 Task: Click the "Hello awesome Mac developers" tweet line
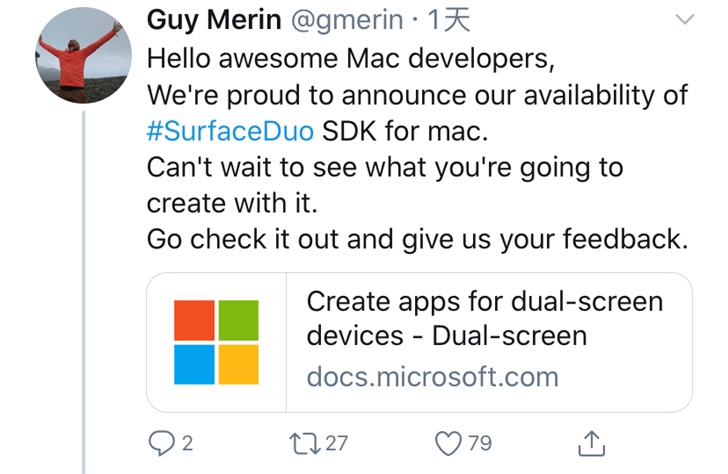click(x=349, y=58)
